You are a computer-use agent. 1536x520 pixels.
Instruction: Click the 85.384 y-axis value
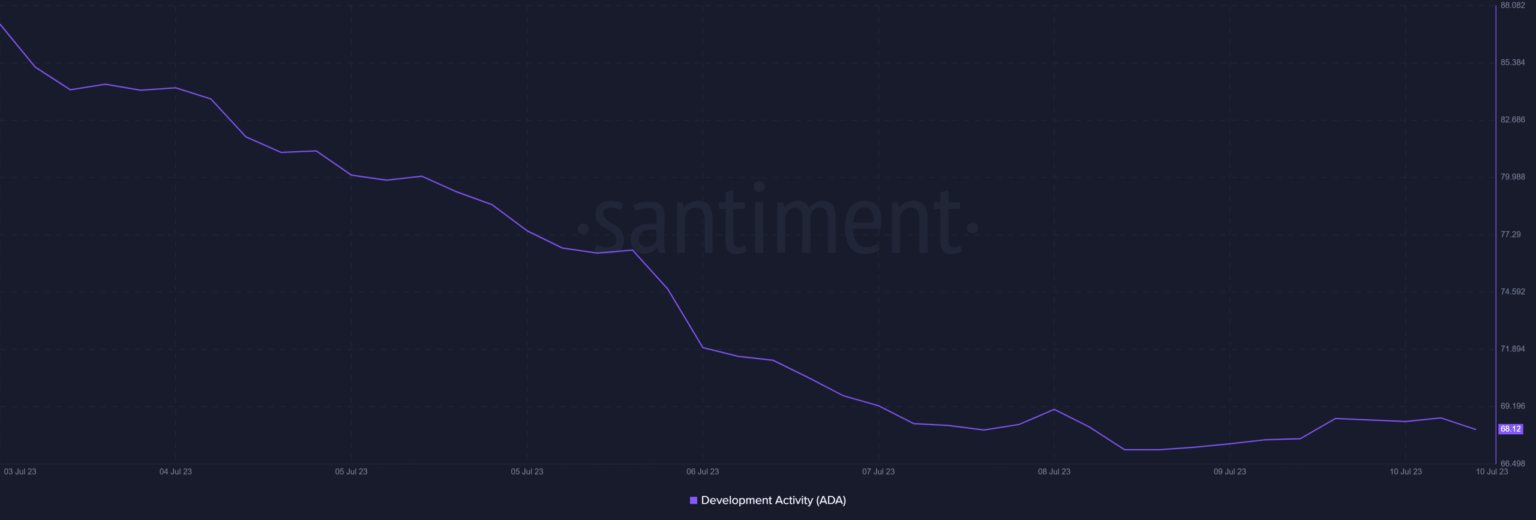1511,63
